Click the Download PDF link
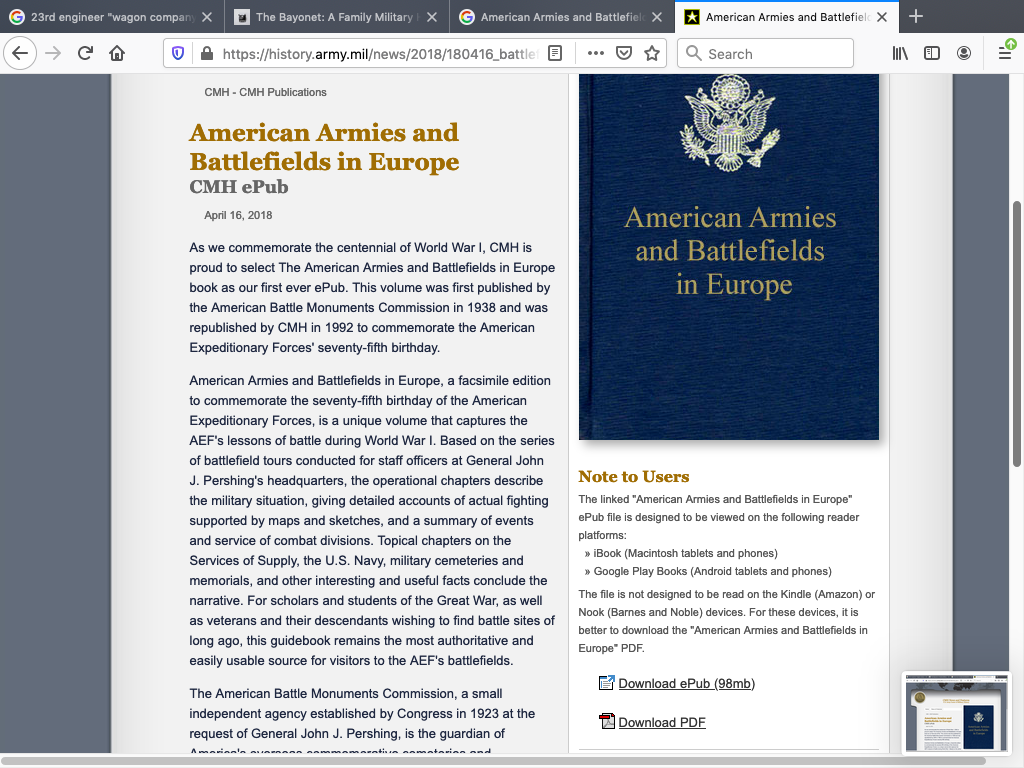Image resolution: width=1024 pixels, height=768 pixels. pos(662,723)
